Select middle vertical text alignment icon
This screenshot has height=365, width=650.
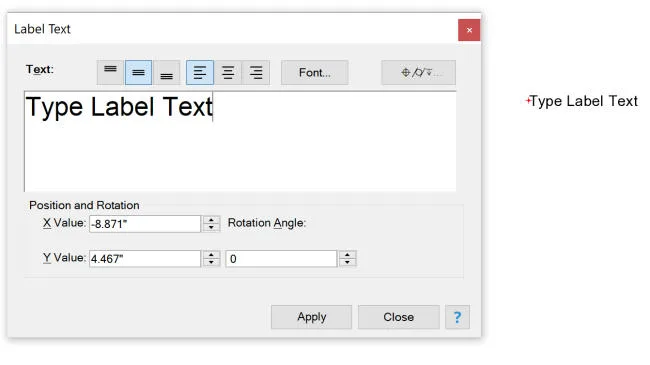coord(138,73)
